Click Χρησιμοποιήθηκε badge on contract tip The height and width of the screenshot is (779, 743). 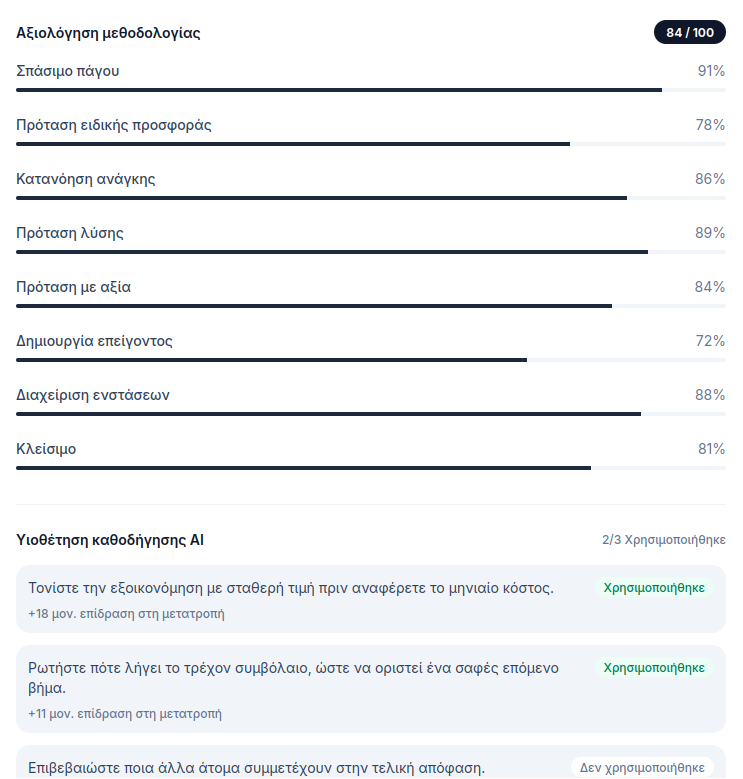pyautogui.click(x=654, y=668)
